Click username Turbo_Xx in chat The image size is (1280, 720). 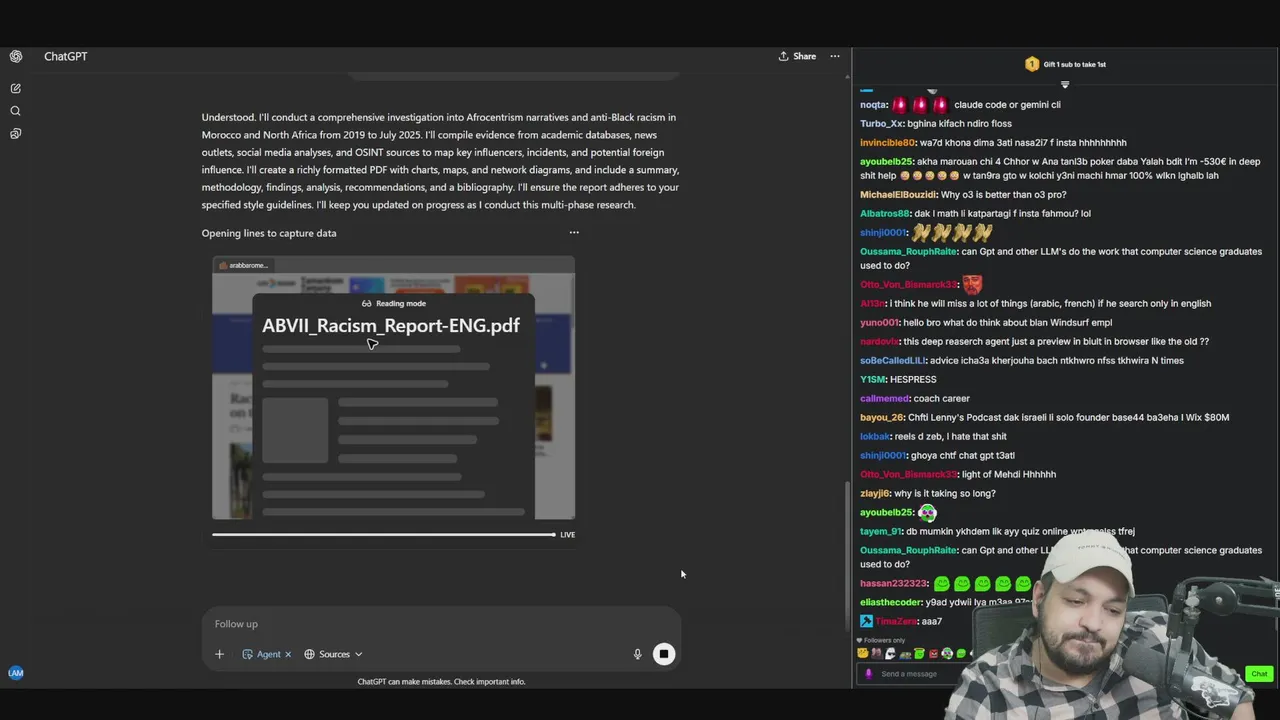coord(881,123)
